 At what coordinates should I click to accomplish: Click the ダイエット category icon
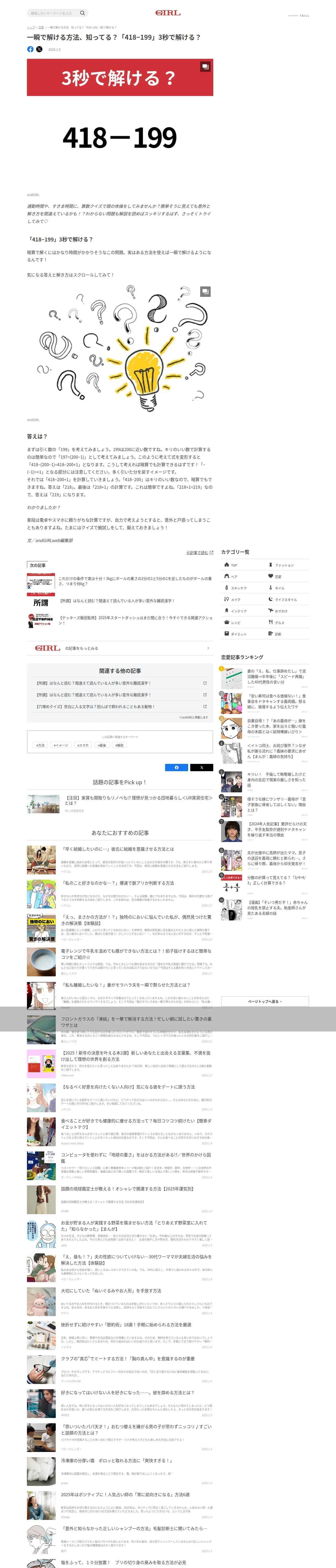pos(226,634)
